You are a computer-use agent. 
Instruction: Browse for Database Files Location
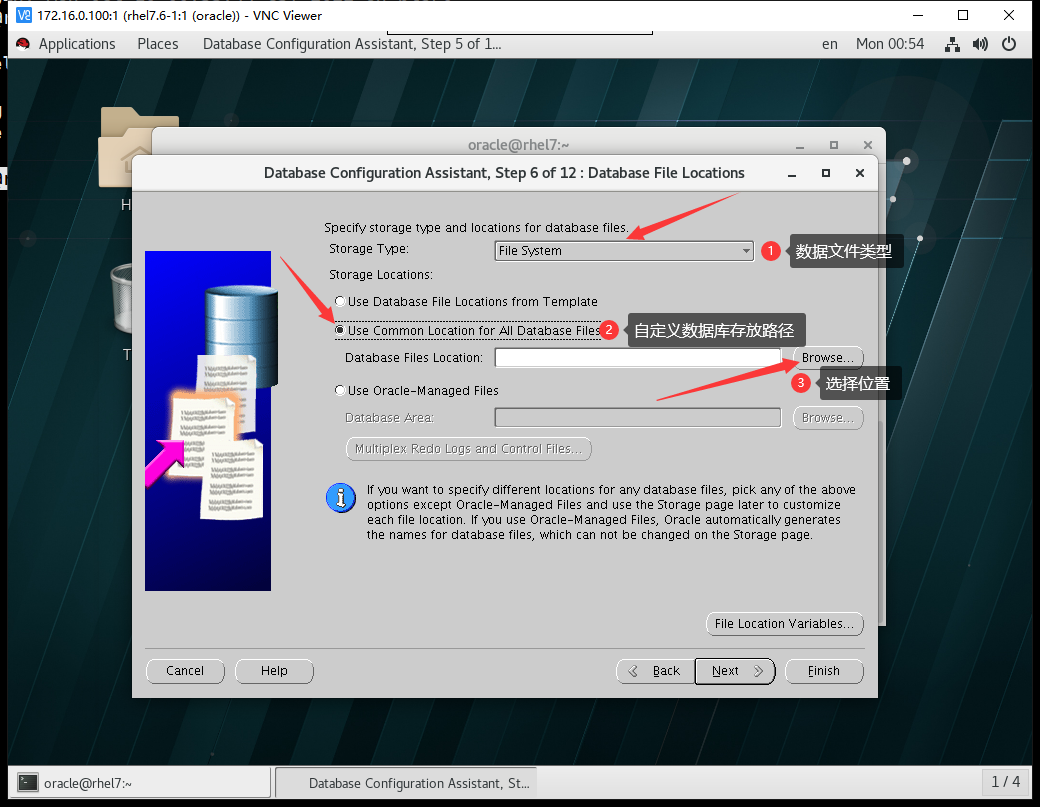pos(828,357)
